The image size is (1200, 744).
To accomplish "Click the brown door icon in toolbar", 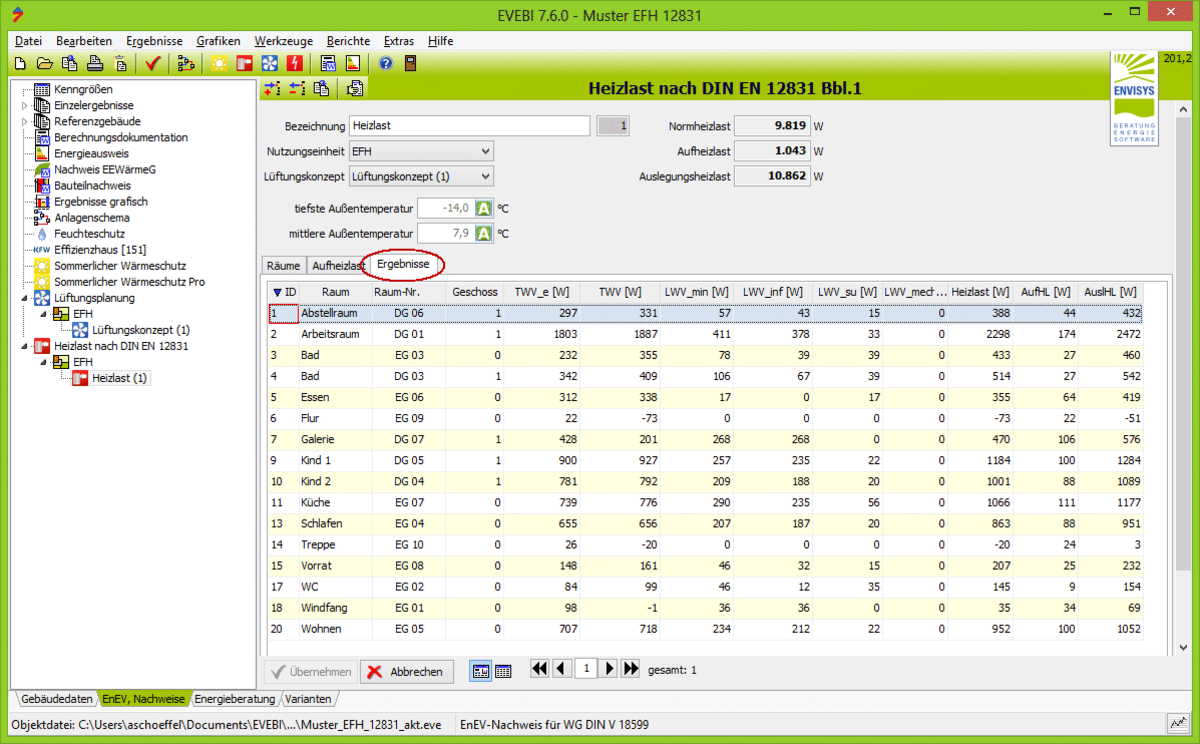I will [x=410, y=63].
